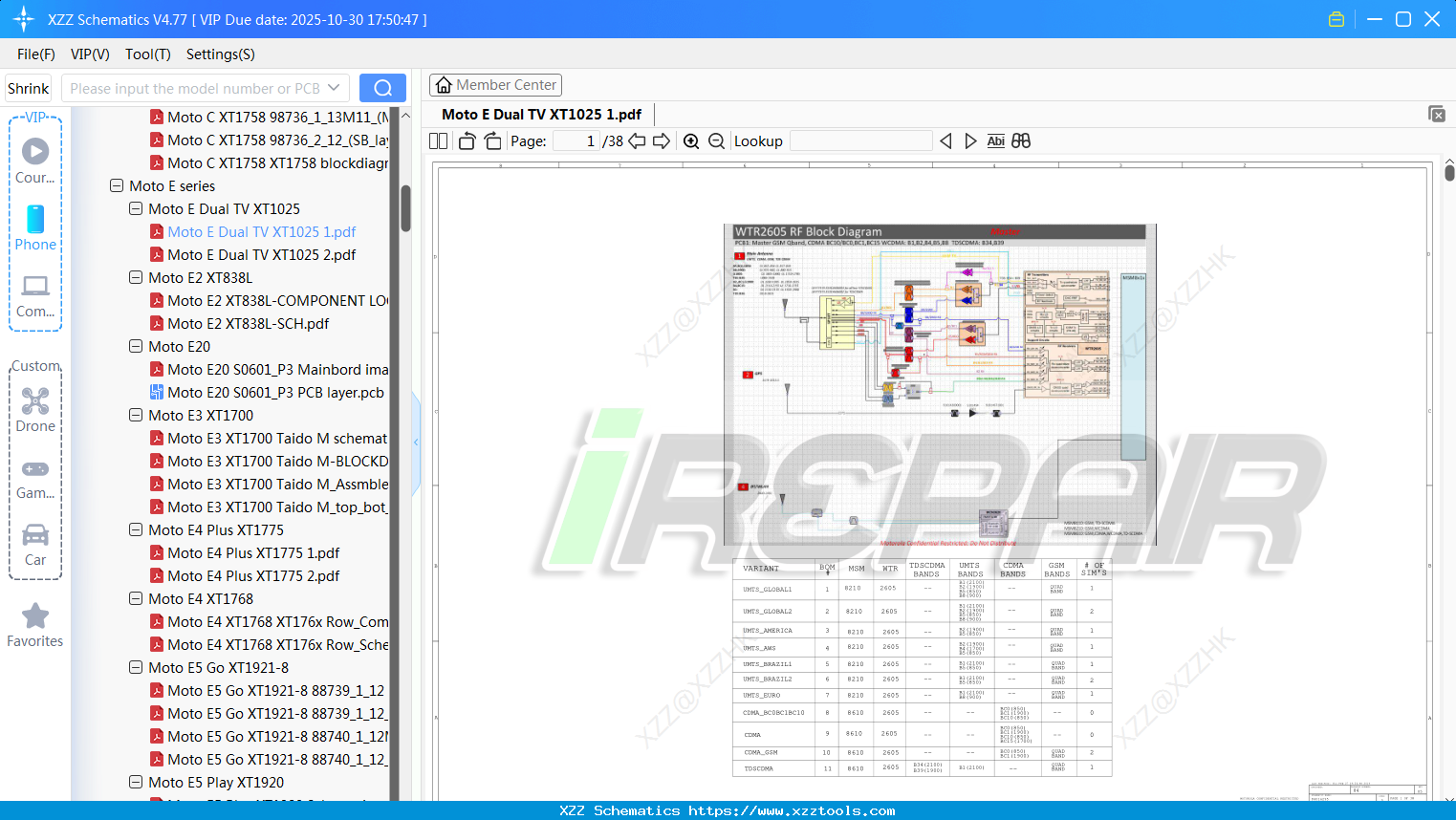The height and width of the screenshot is (820, 1456).
Task: Toggle the two-page split view icon
Action: coord(439,141)
